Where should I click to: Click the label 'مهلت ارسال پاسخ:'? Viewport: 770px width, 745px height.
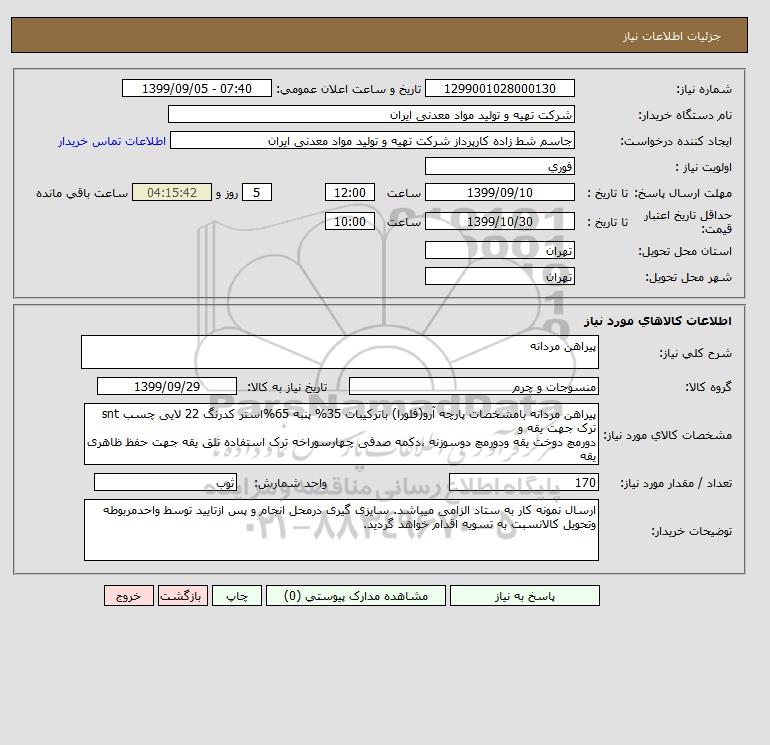pos(683,193)
